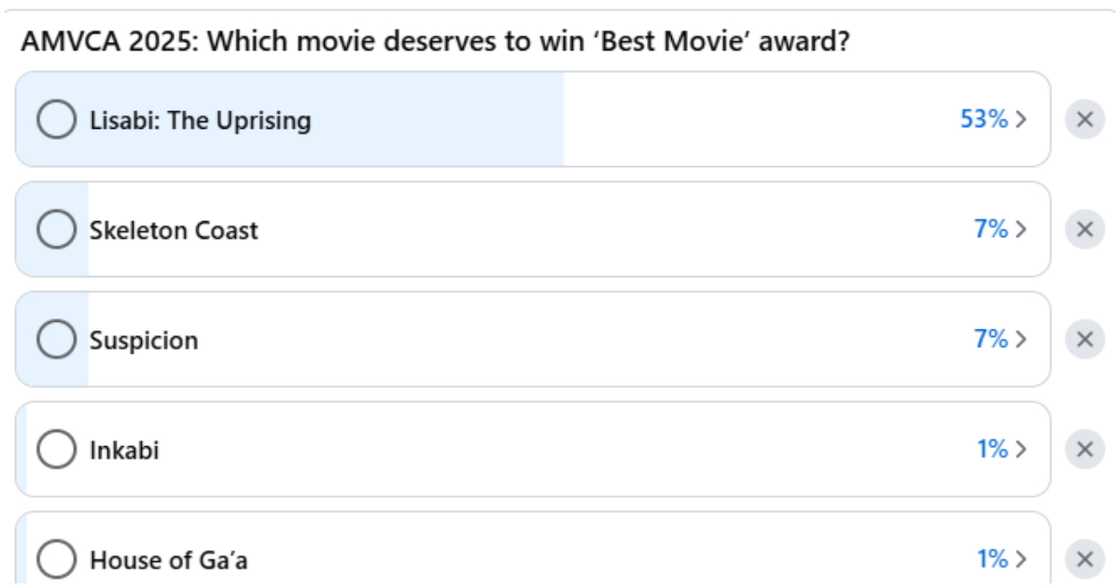Remove the Inkabi option
Viewport: 1120px width, 588px height.
[x=1085, y=451]
